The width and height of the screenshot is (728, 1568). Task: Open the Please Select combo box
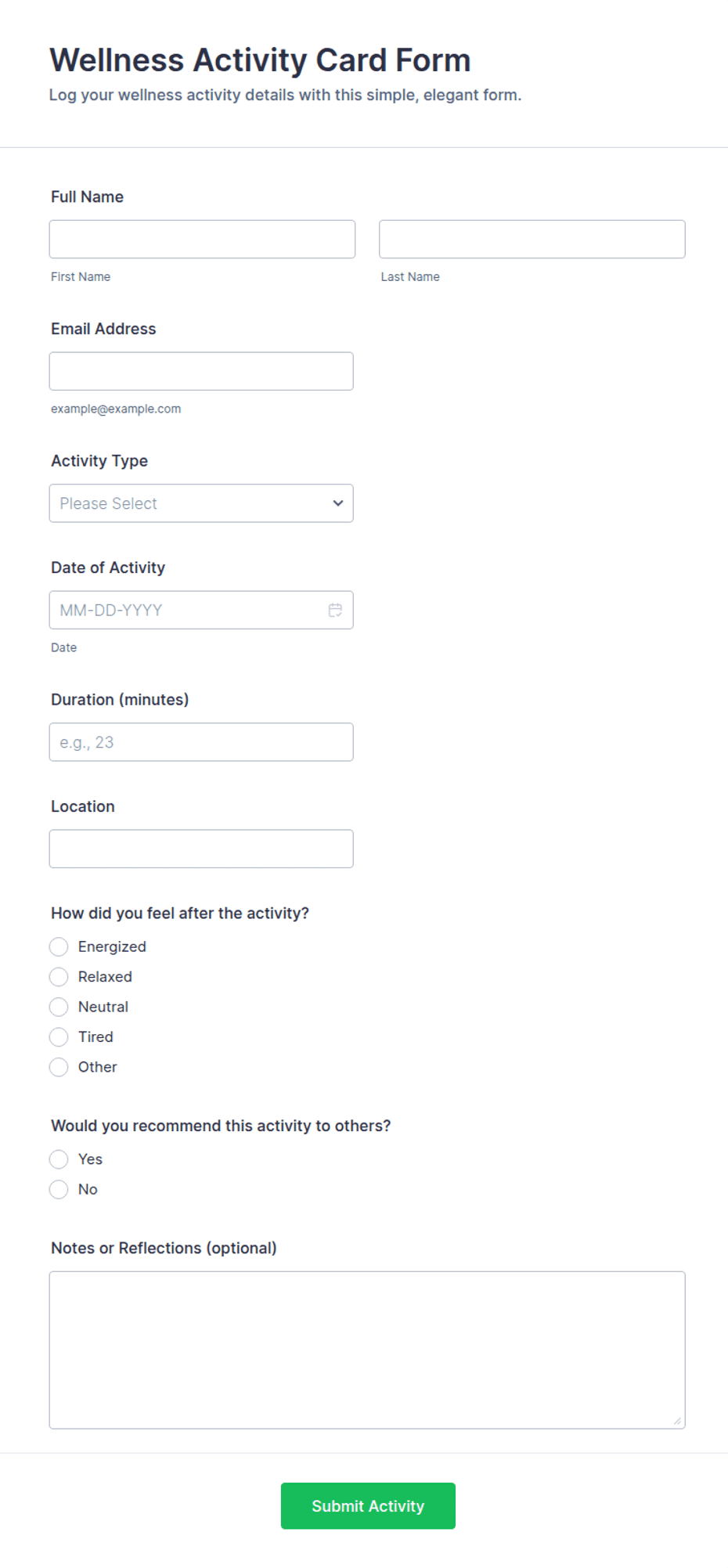[201, 503]
